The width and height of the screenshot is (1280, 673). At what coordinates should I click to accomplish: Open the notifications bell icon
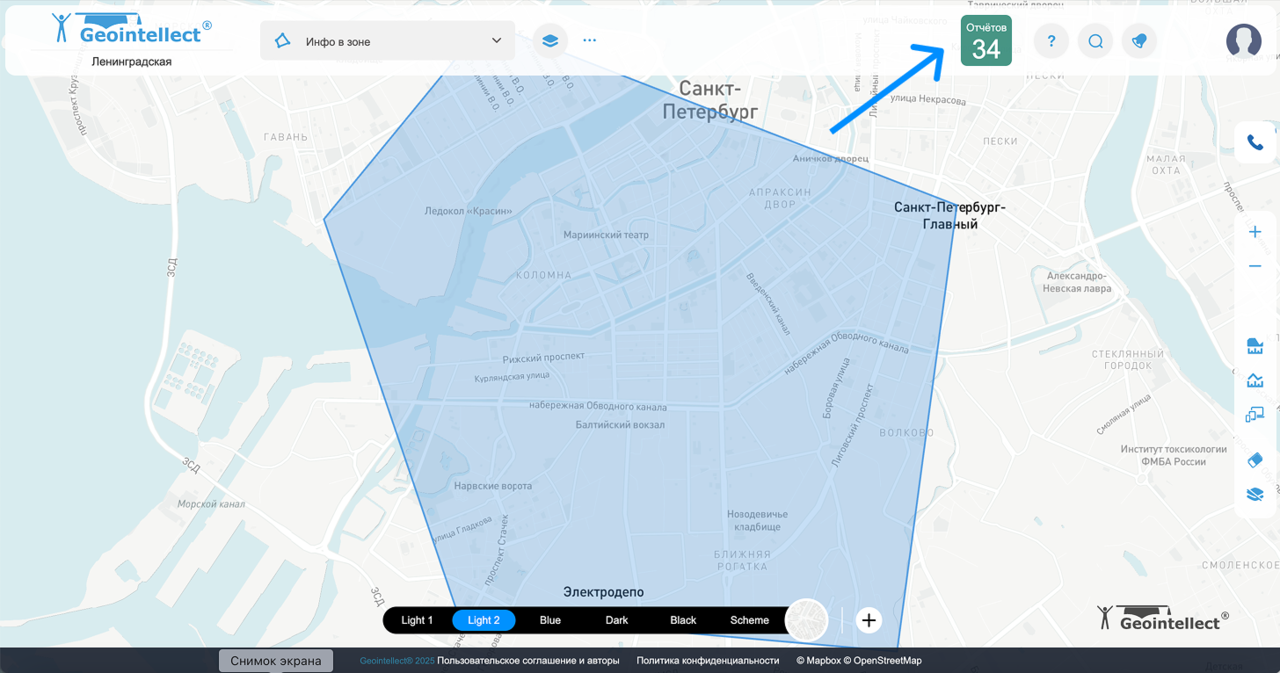click(1139, 41)
